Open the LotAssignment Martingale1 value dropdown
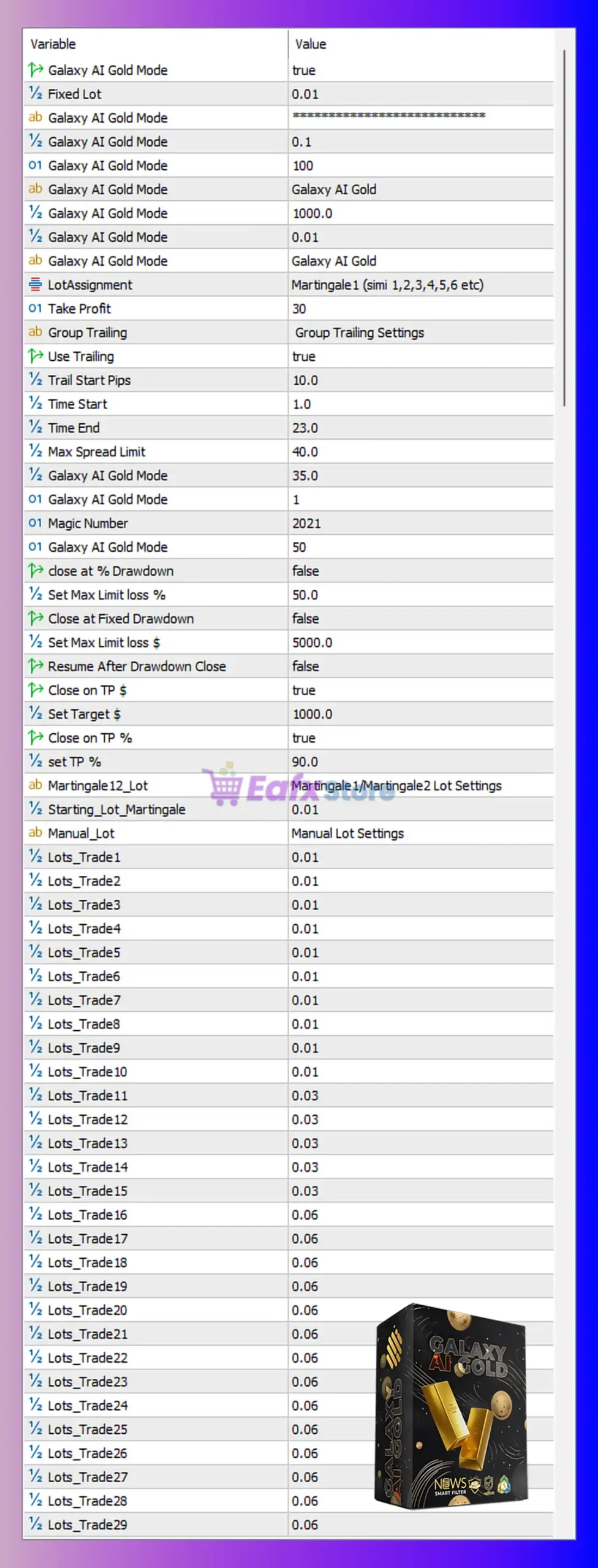This screenshot has height=1568, width=598. click(387, 285)
